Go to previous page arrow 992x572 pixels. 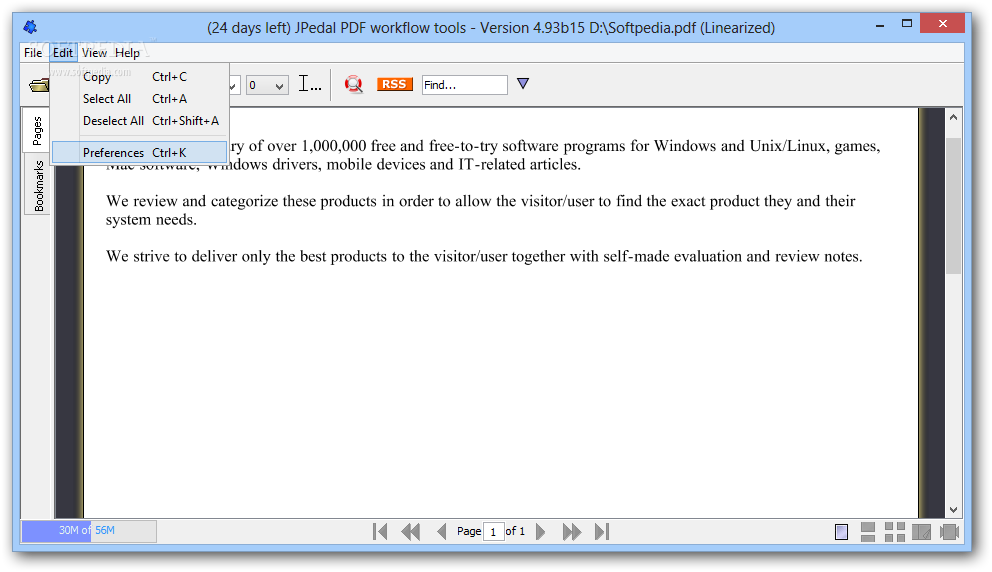[442, 532]
